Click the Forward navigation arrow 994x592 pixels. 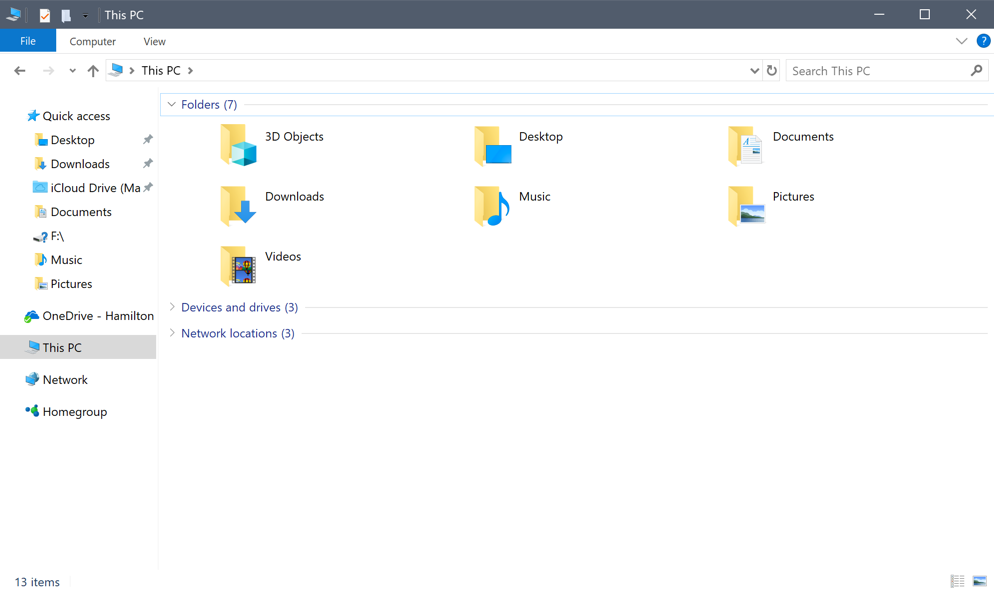pos(48,71)
